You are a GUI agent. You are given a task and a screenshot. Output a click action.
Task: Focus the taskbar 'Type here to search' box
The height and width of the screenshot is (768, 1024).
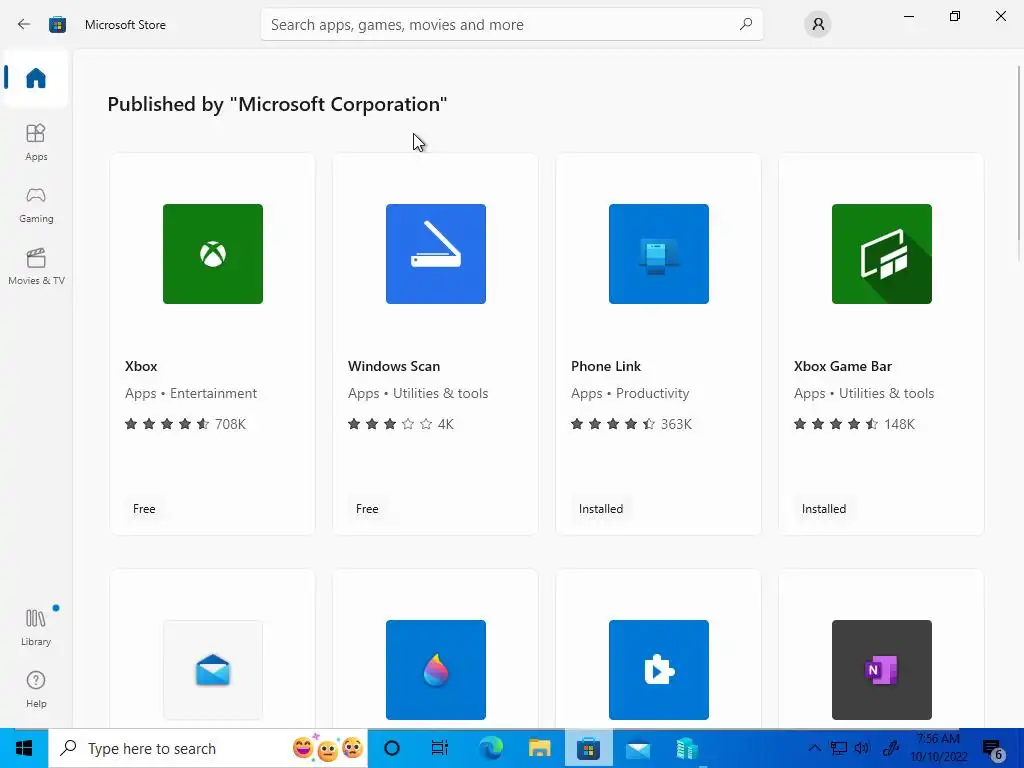point(208,748)
